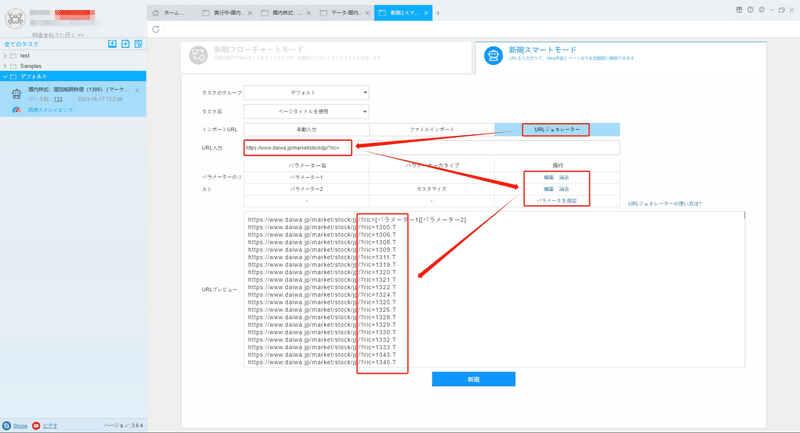Click the gift icon in the title bar
800x433 pixels.
[x=739, y=10]
